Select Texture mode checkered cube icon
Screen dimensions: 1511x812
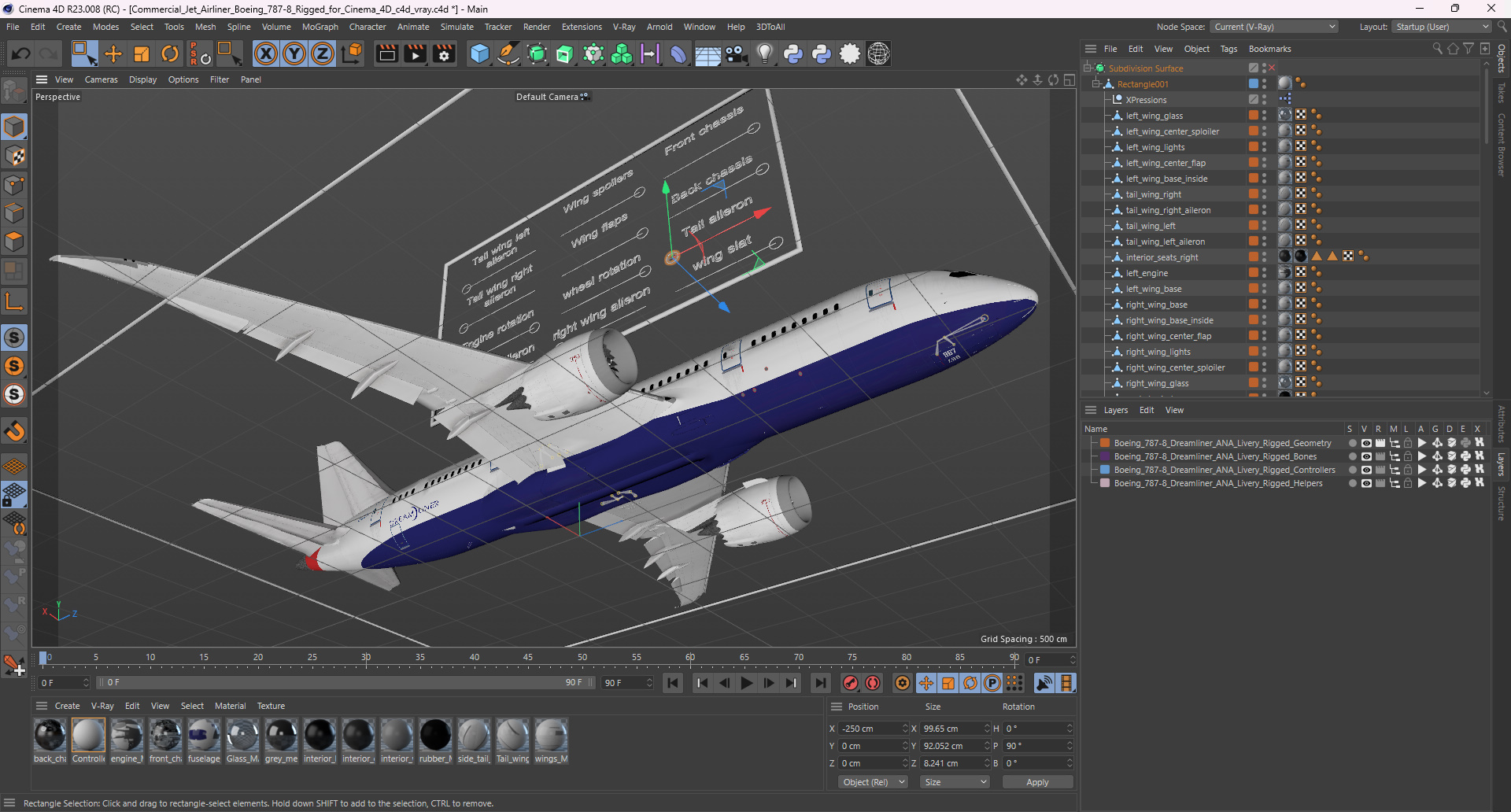click(14, 156)
